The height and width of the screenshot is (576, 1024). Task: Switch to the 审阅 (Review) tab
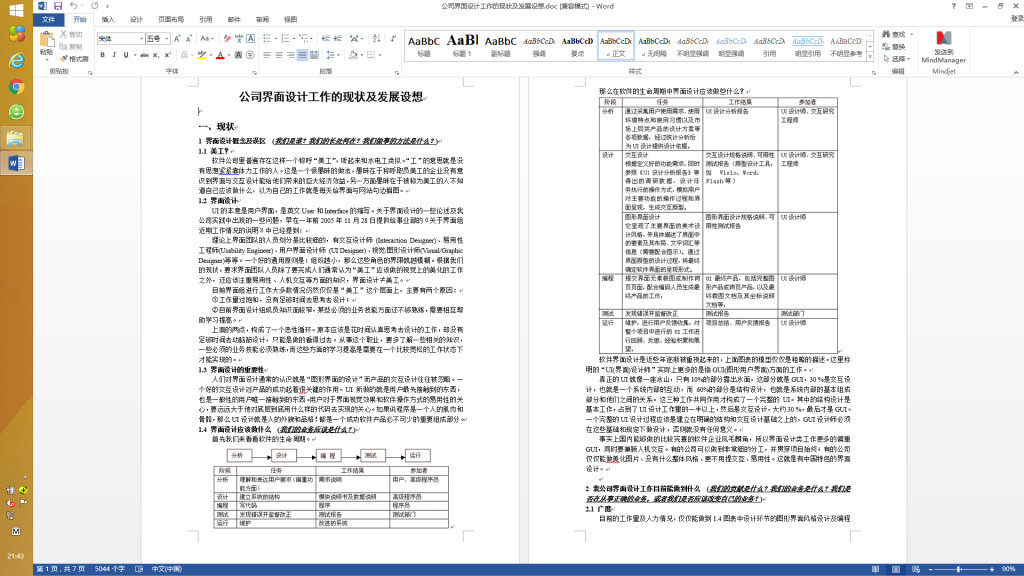coord(263,20)
